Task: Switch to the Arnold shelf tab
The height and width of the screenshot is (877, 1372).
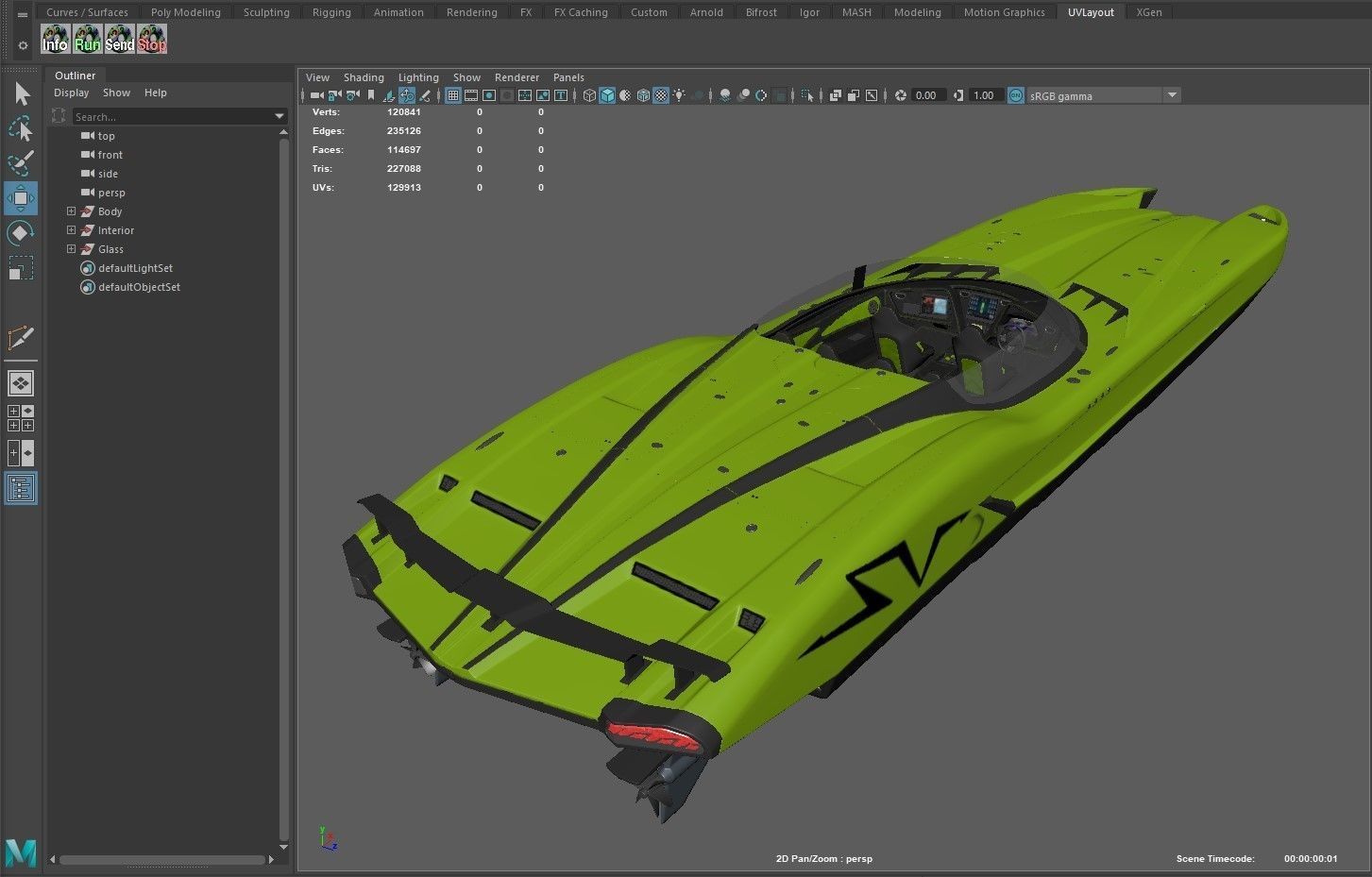Action: pos(706,12)
